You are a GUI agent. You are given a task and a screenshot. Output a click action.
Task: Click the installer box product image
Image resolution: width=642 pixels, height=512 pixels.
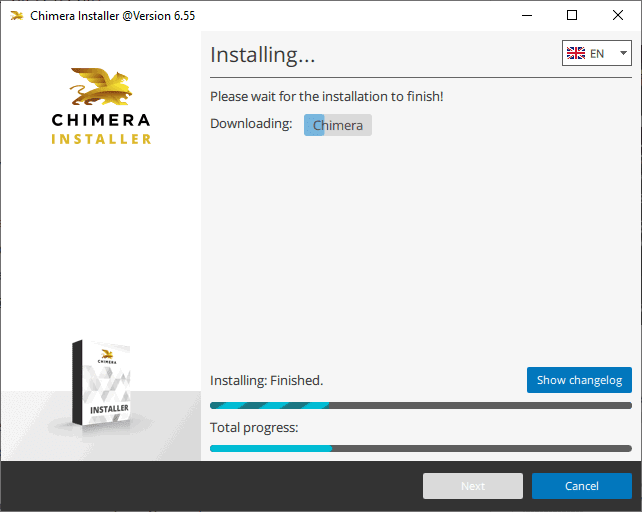[101, 383]
